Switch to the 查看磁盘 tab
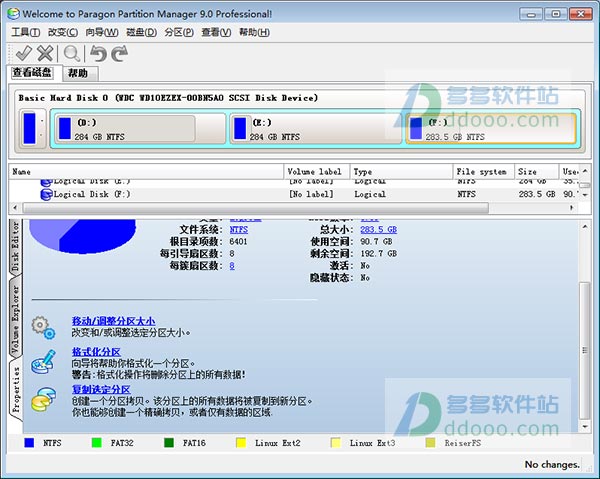The image size is (600, 479). coord(32,72)
